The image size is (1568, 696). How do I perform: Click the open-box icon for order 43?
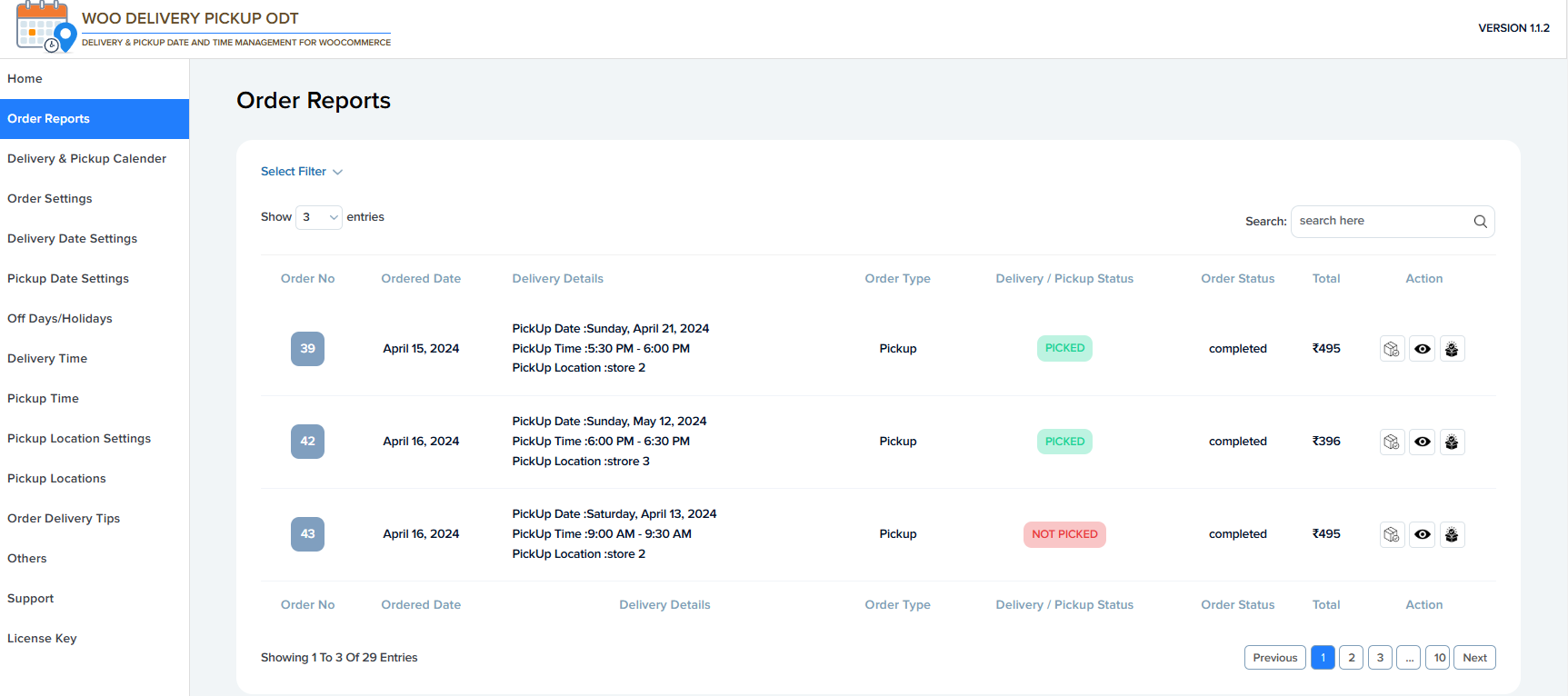tap(1452, 534)
